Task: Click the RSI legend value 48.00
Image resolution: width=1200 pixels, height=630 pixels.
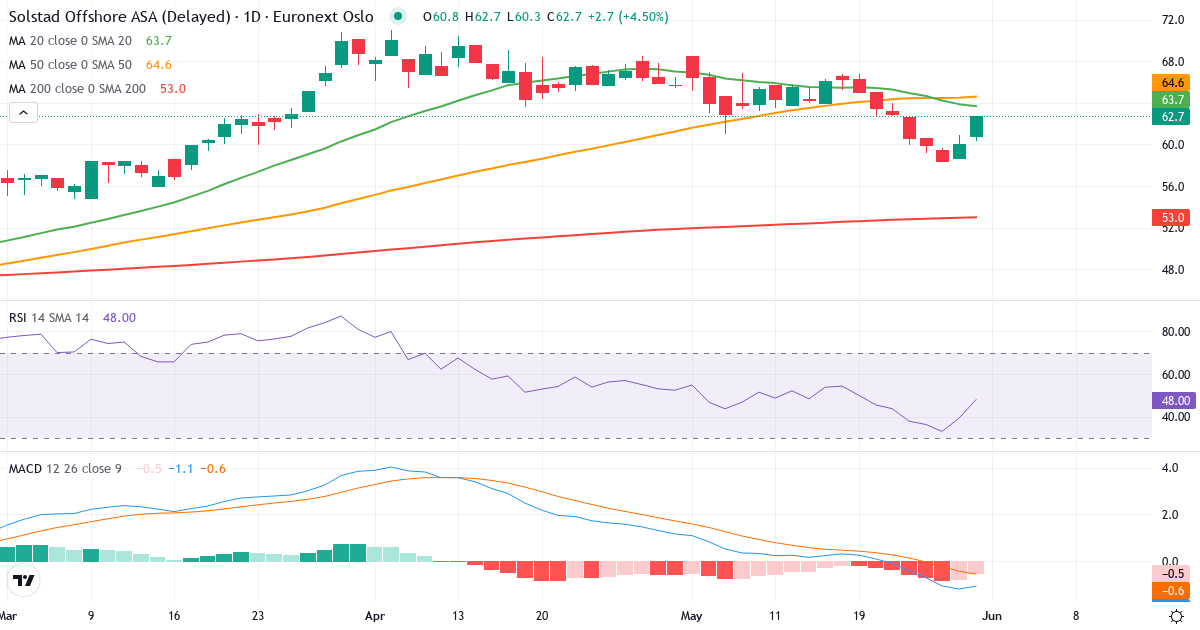Action: pos(119,317)
